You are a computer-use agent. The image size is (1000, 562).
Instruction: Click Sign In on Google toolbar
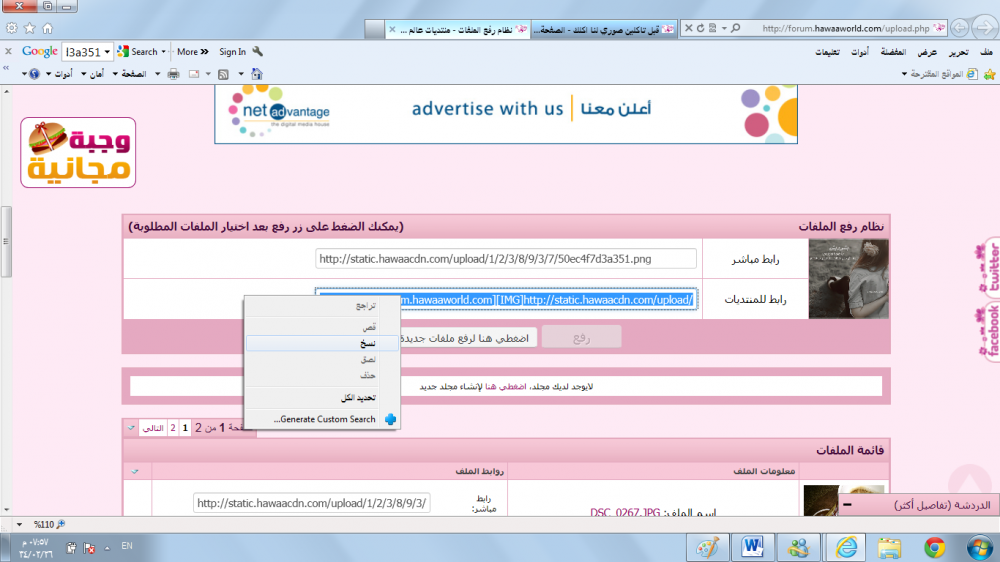coord(232,52)
